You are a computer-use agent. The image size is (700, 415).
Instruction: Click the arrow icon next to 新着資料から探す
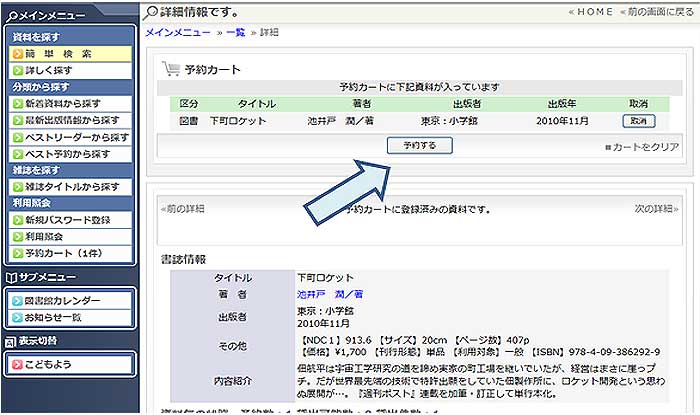[x=18, y=104]
